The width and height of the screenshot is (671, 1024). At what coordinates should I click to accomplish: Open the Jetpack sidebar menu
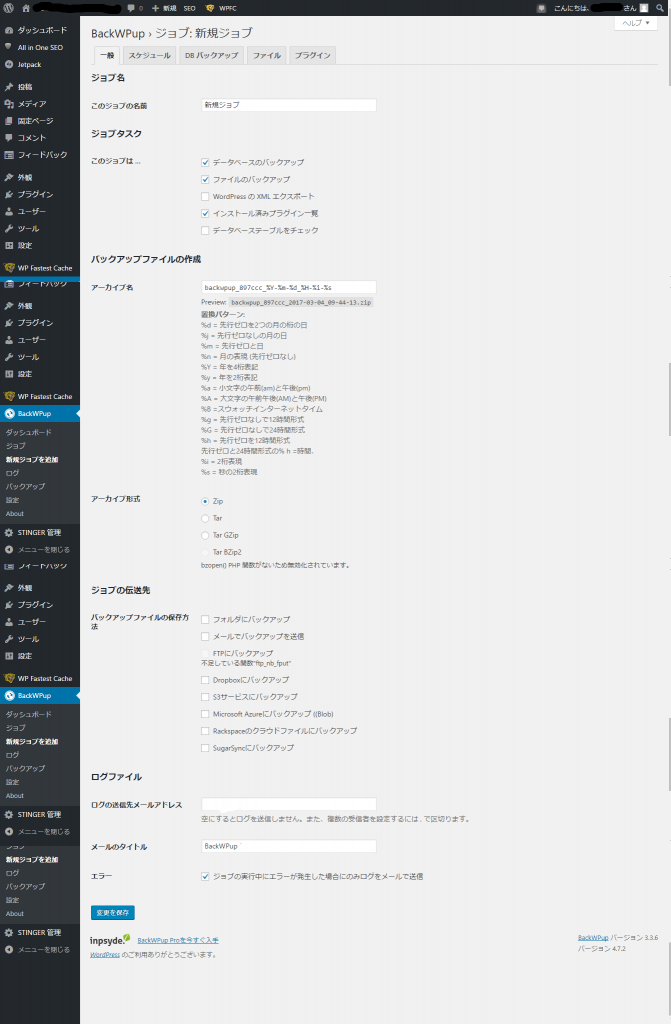40,64
